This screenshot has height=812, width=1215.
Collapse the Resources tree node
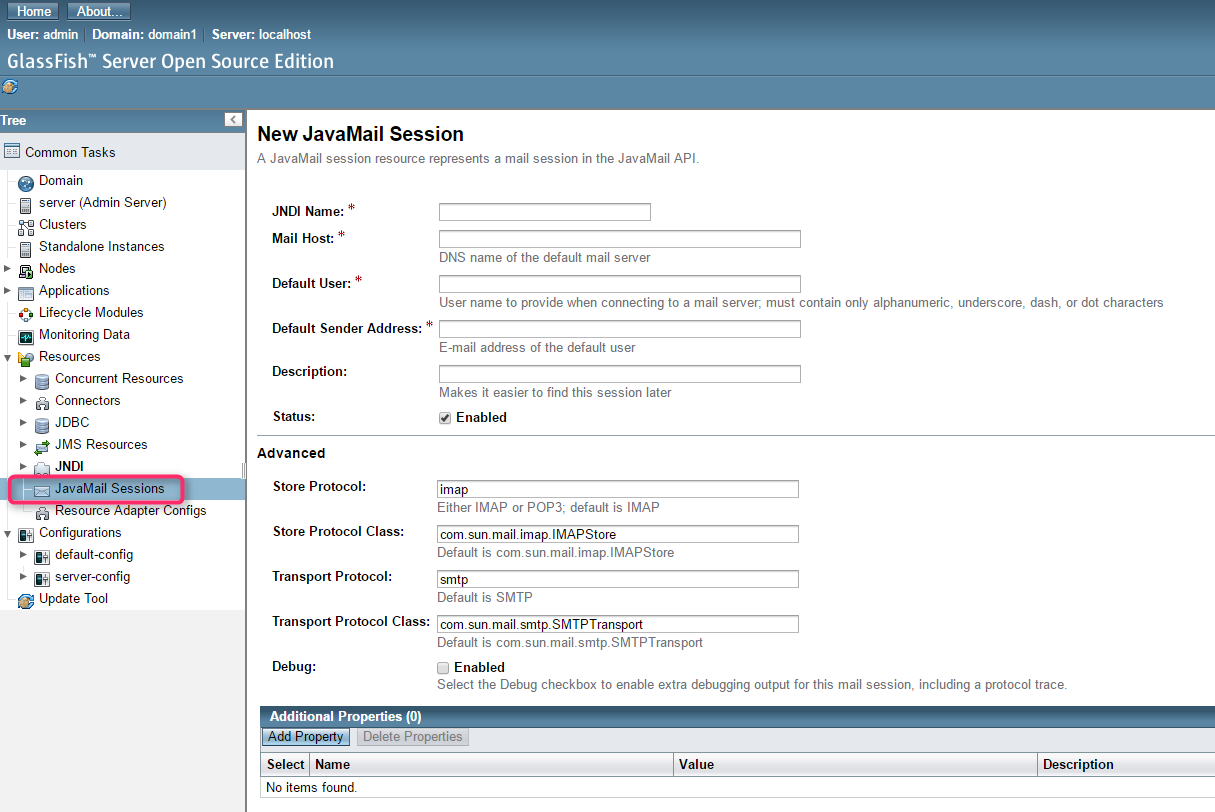pyautogui.click(x=9, y=356)
